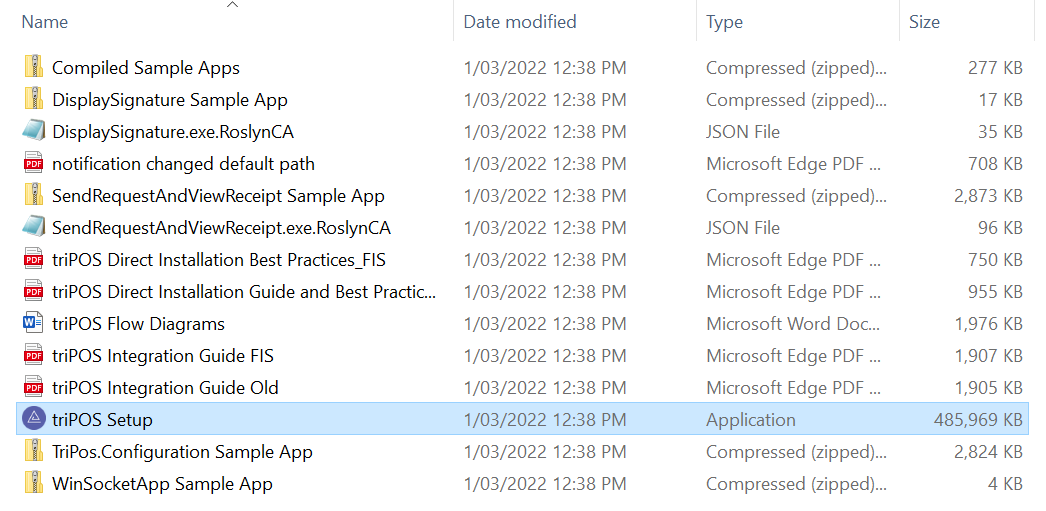Select file name TriPos.Configuration Sample App
The width and height of the screenshot is (1046, 511).
182,452
